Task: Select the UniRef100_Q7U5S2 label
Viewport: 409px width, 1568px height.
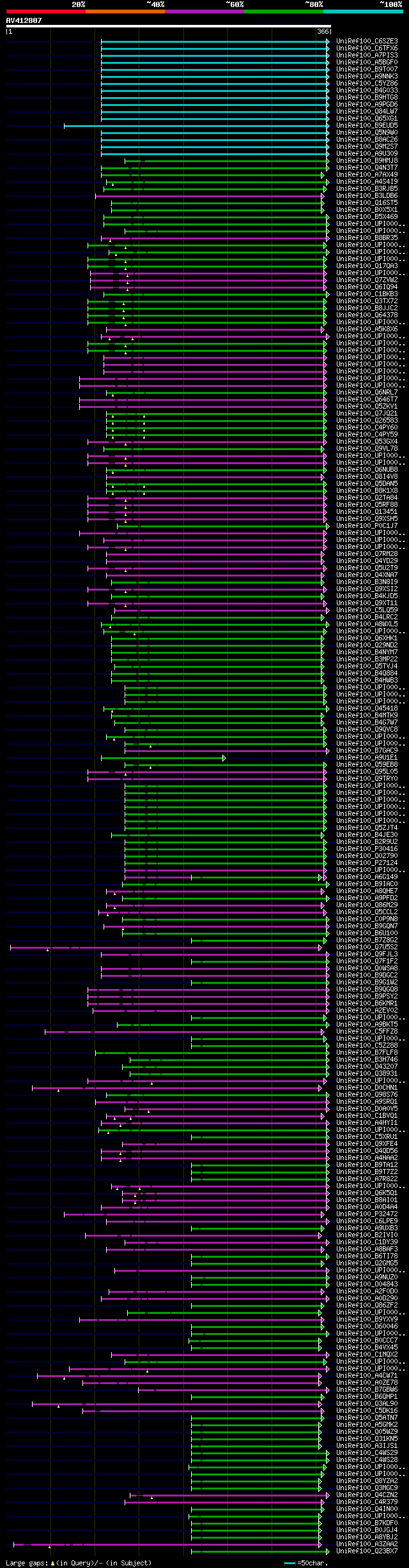Action: (x=367, y=947)
